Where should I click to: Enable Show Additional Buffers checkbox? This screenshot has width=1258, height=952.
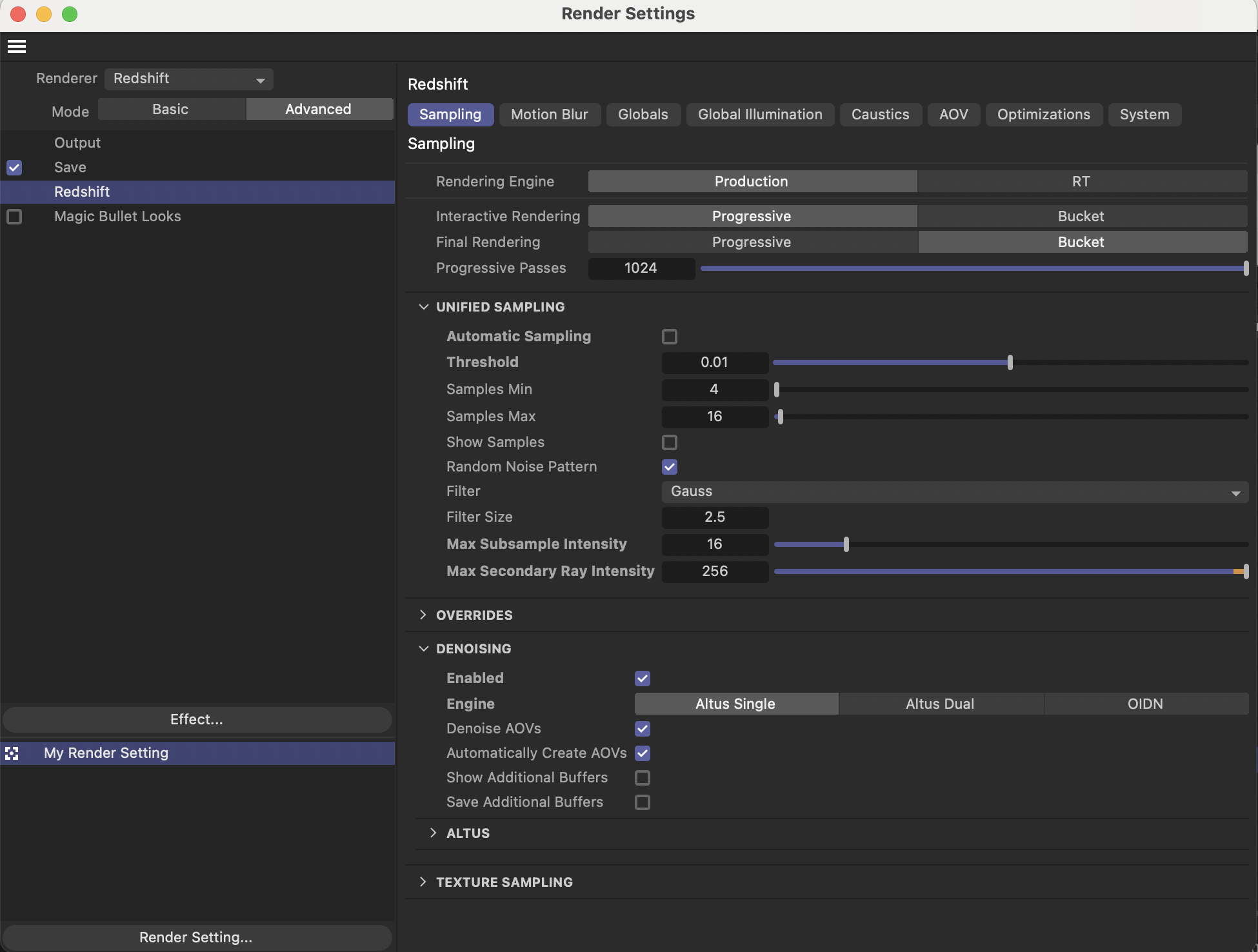[643, 778]
